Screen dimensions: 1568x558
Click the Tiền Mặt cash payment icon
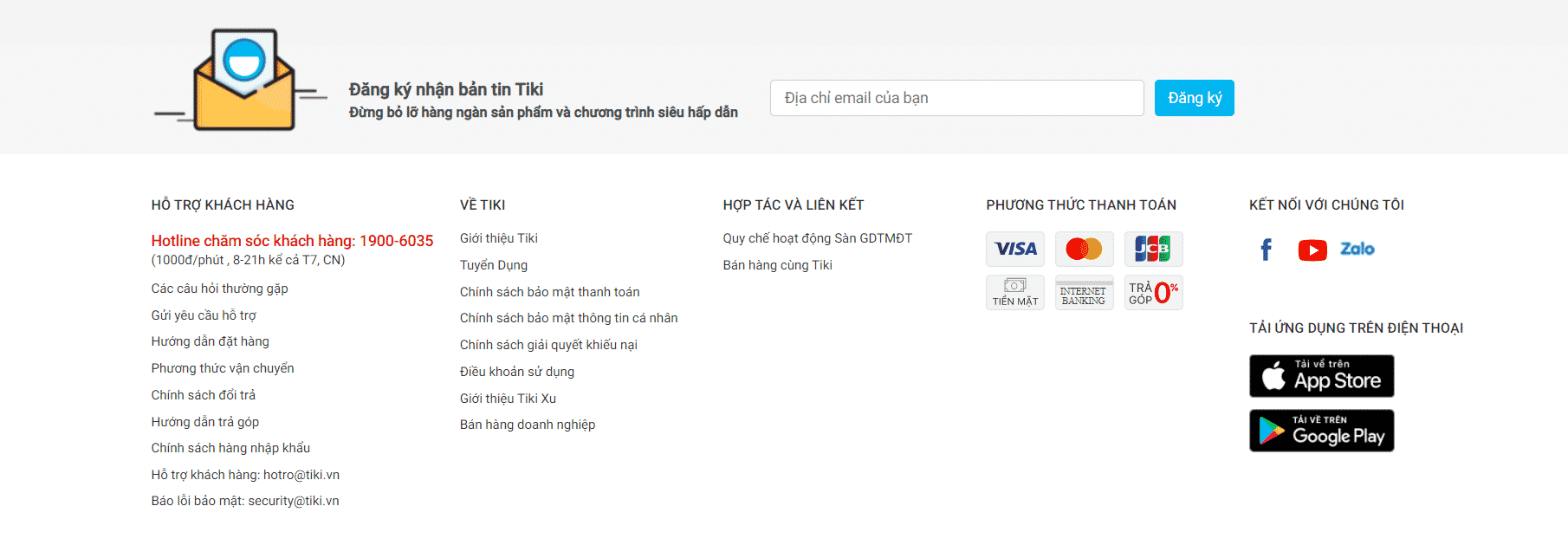[x=1015, y=292]
